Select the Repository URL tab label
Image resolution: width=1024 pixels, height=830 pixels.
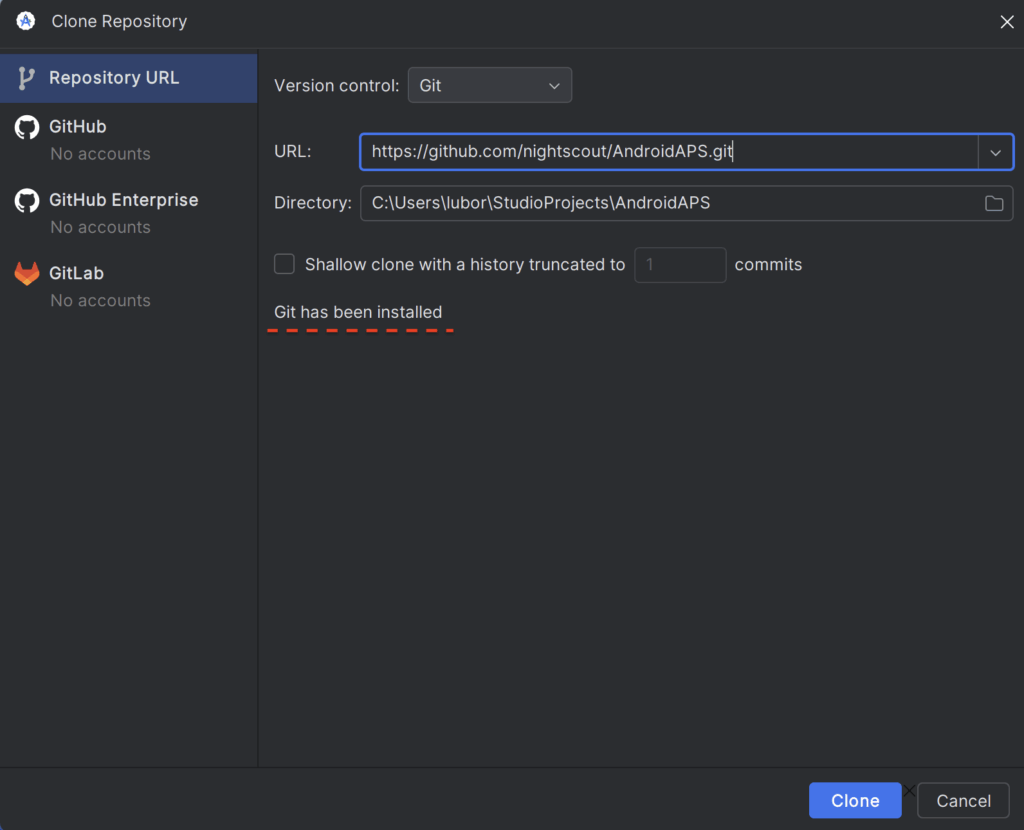coord(114,78)
